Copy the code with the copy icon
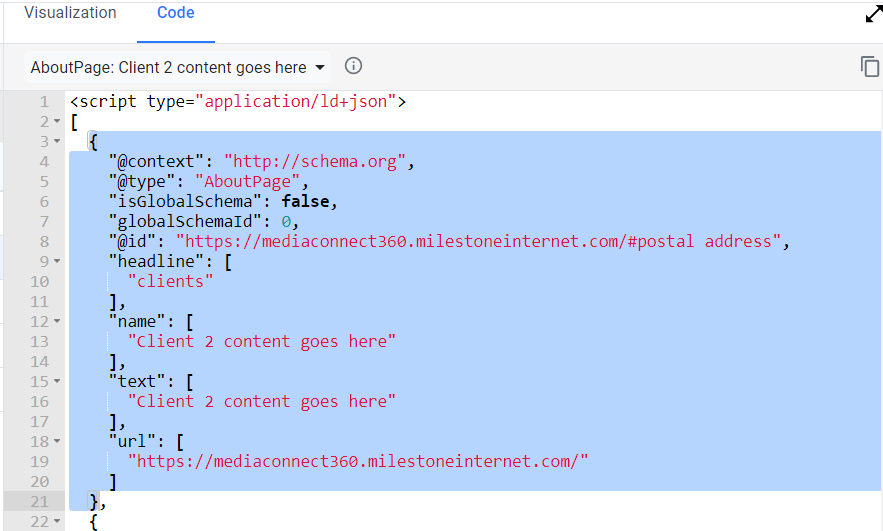The width and height of the screenshot is (883, 531). click(869, 66)
